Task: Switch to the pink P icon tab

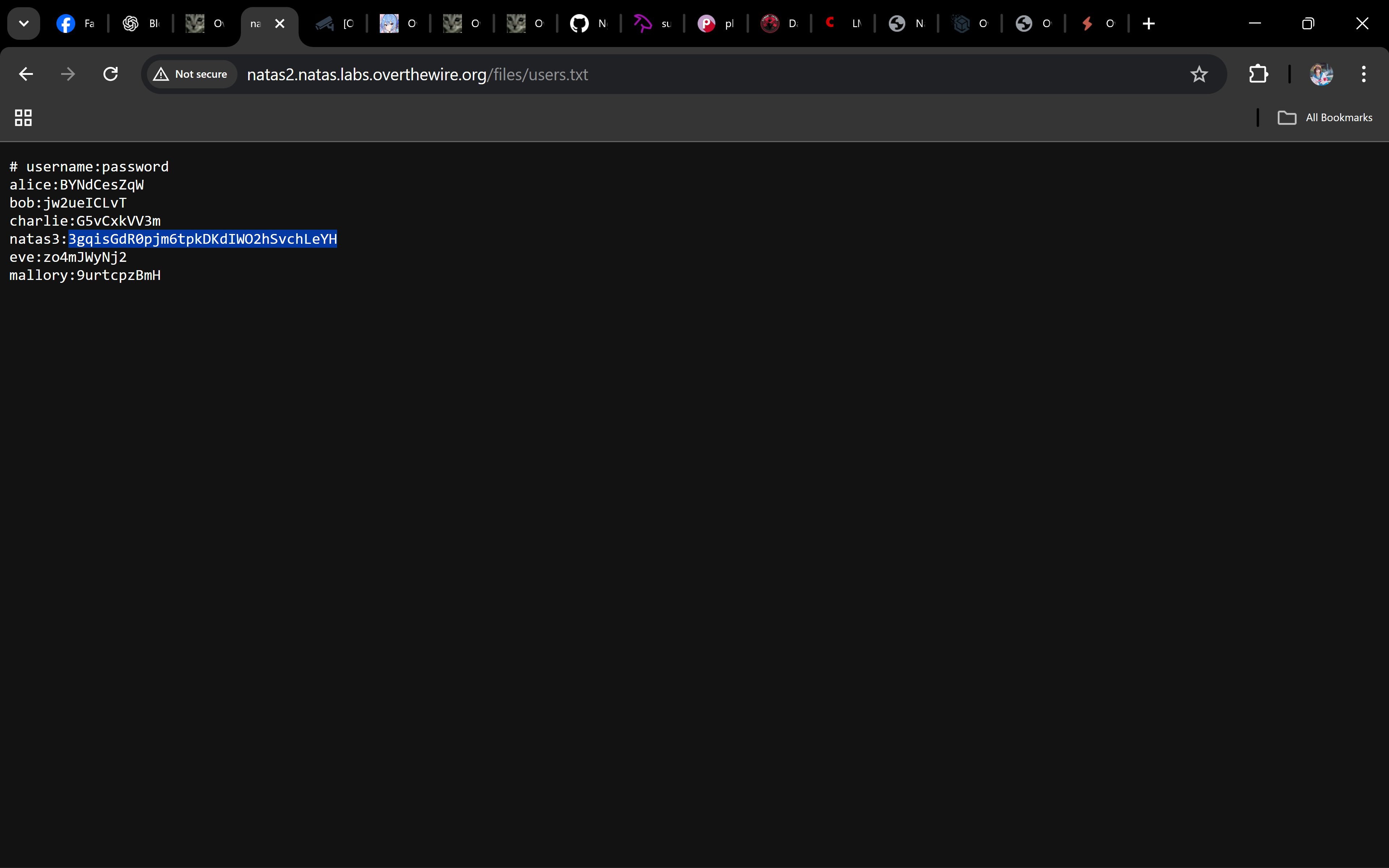Action: tap(715, 24)
